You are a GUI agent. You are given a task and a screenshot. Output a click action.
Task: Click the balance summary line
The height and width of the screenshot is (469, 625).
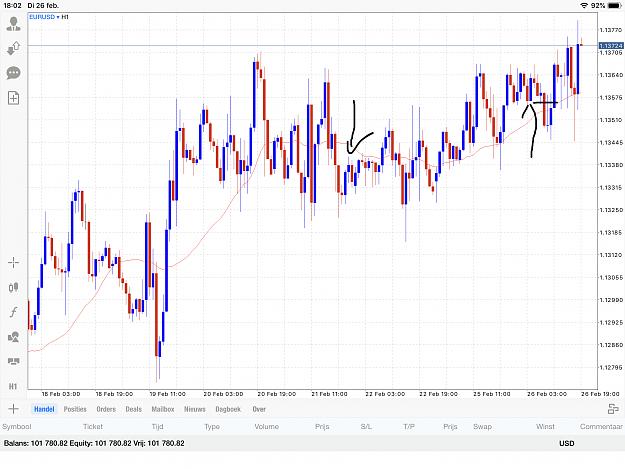coord(94,443)
